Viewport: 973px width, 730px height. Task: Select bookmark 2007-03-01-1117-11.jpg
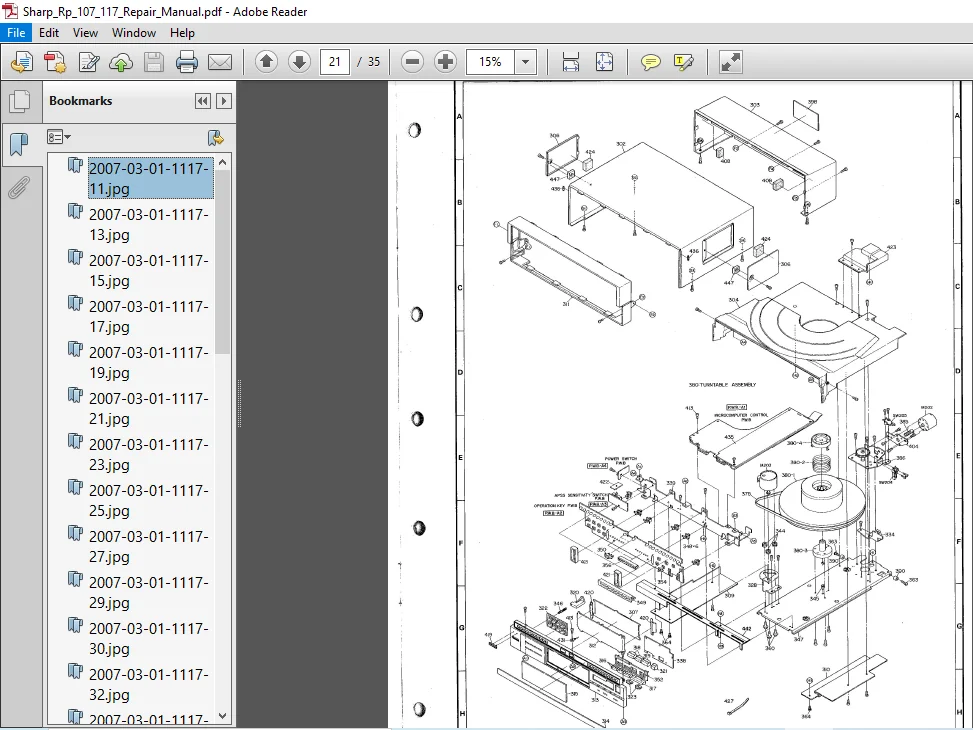point(150,178)
